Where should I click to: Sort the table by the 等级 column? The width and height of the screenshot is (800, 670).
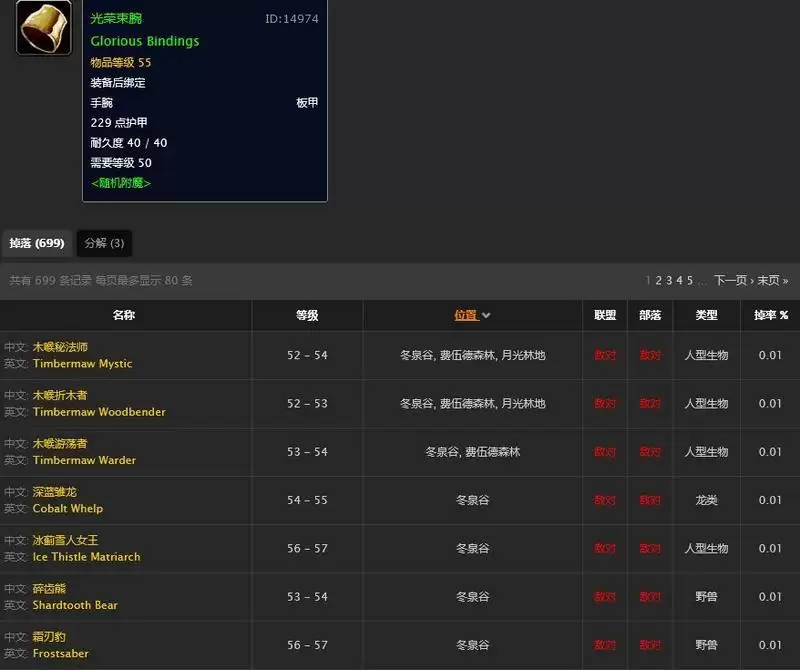(306, 314)
